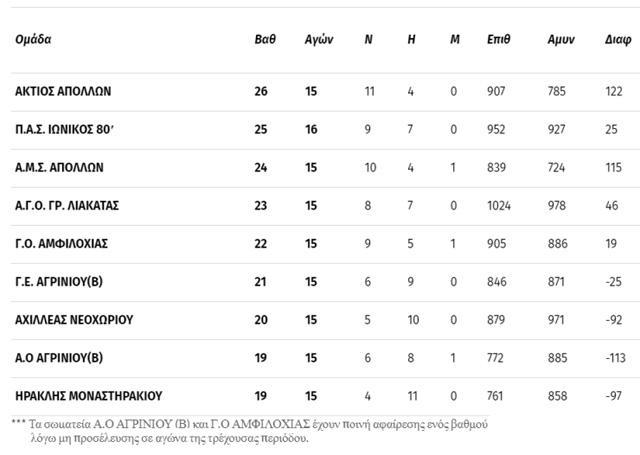Select team Α.Ο ΑΓΡΙΝΙΟΥ(Β) in the table
Screen dimensions: 640x455
[59, 358]
